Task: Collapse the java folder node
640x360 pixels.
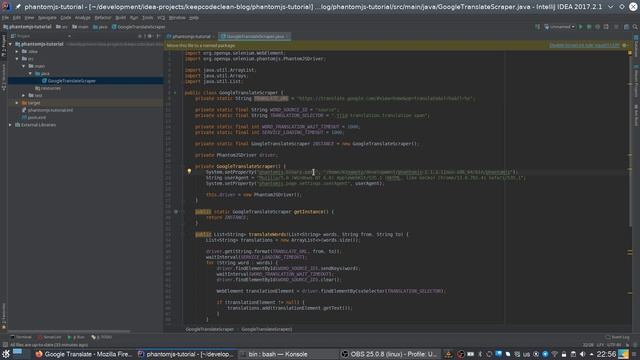Action: (30, 73)
